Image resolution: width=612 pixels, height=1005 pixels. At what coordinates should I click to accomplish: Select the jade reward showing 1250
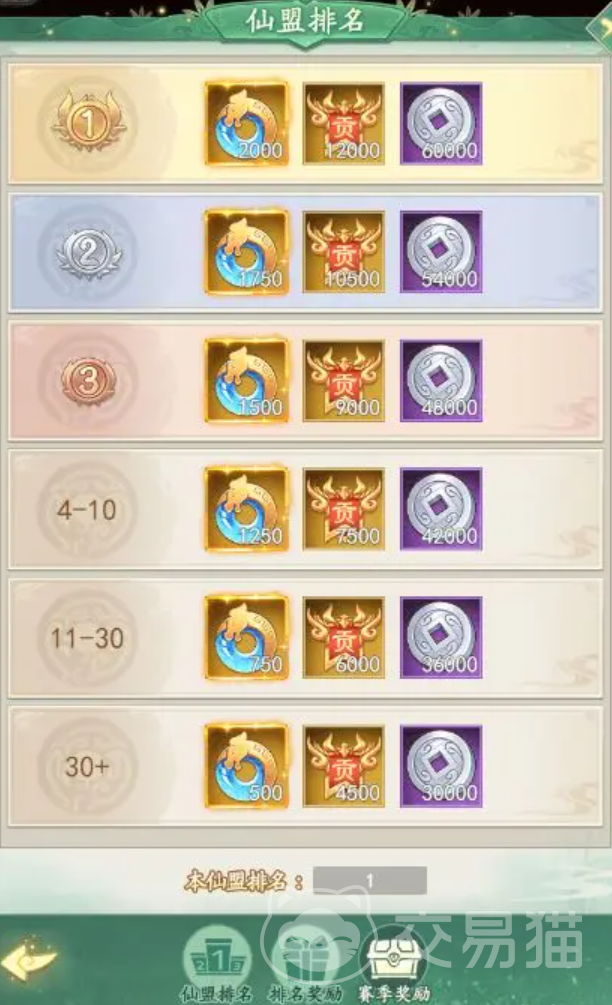pyautogui.click(x=247, y=509)
